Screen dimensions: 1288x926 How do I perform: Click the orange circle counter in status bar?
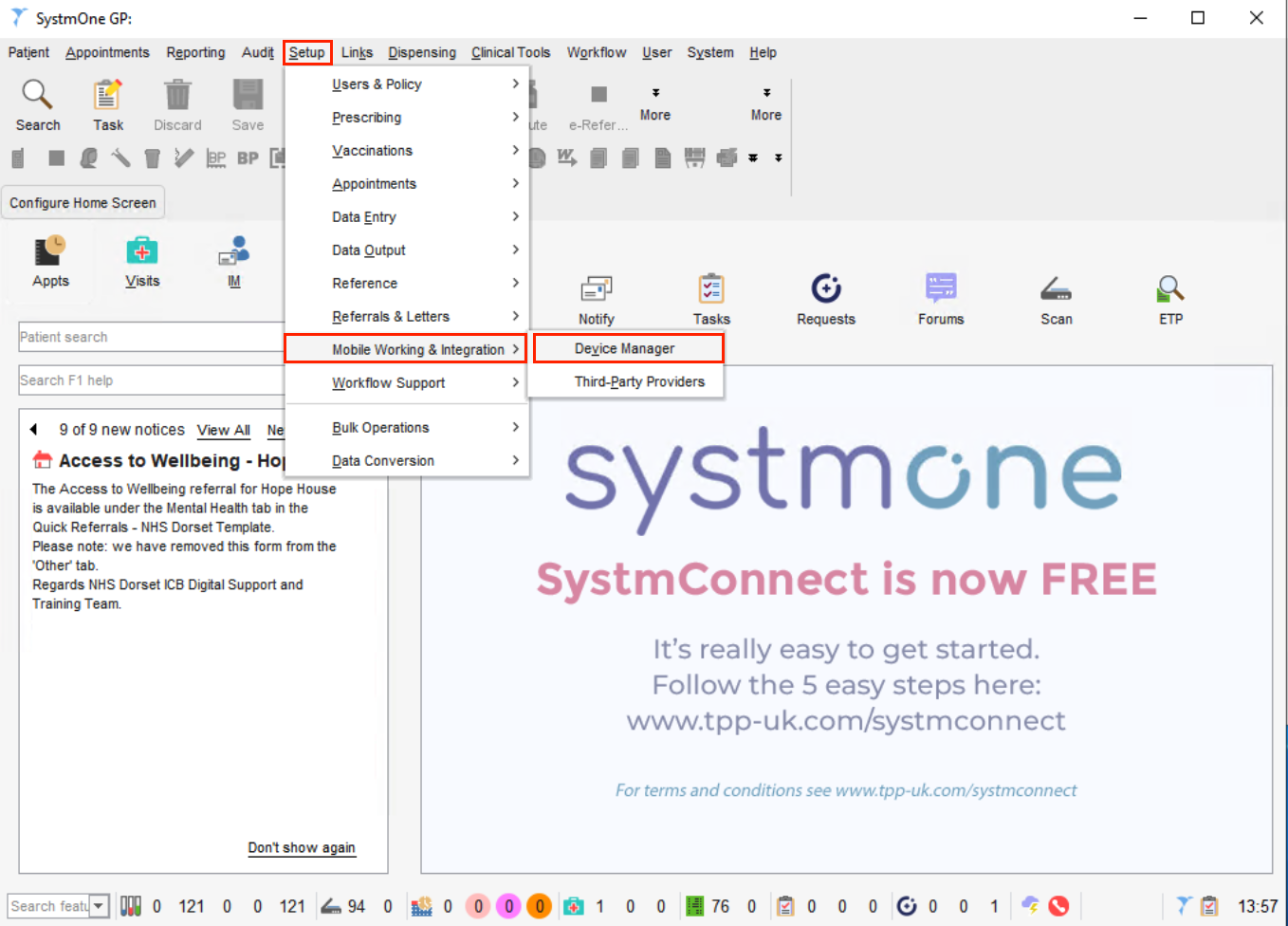point(540,906)
